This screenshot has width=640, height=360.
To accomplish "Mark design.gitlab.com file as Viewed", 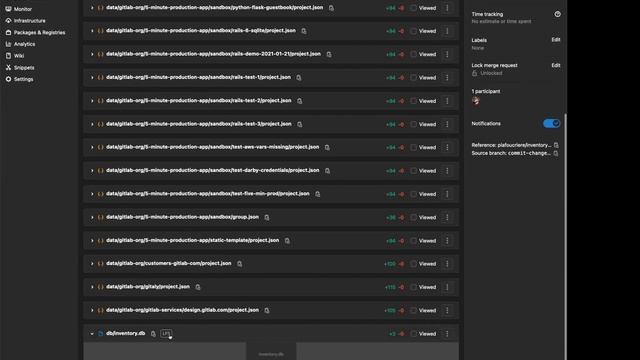I will (413, 310).
